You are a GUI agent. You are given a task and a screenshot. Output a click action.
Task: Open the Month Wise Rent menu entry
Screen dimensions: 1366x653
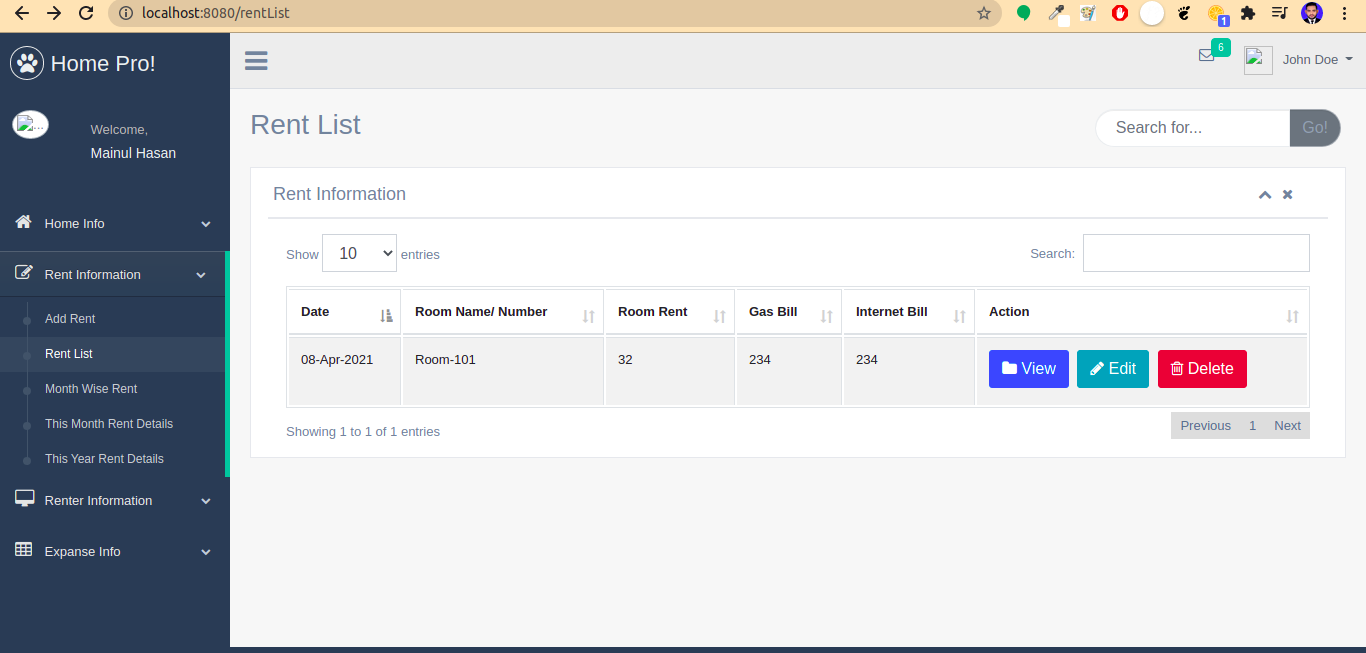89,388
